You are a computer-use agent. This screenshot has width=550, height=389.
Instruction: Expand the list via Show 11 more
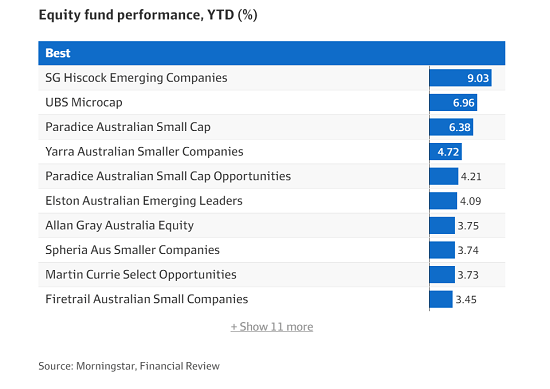point(272,327)
